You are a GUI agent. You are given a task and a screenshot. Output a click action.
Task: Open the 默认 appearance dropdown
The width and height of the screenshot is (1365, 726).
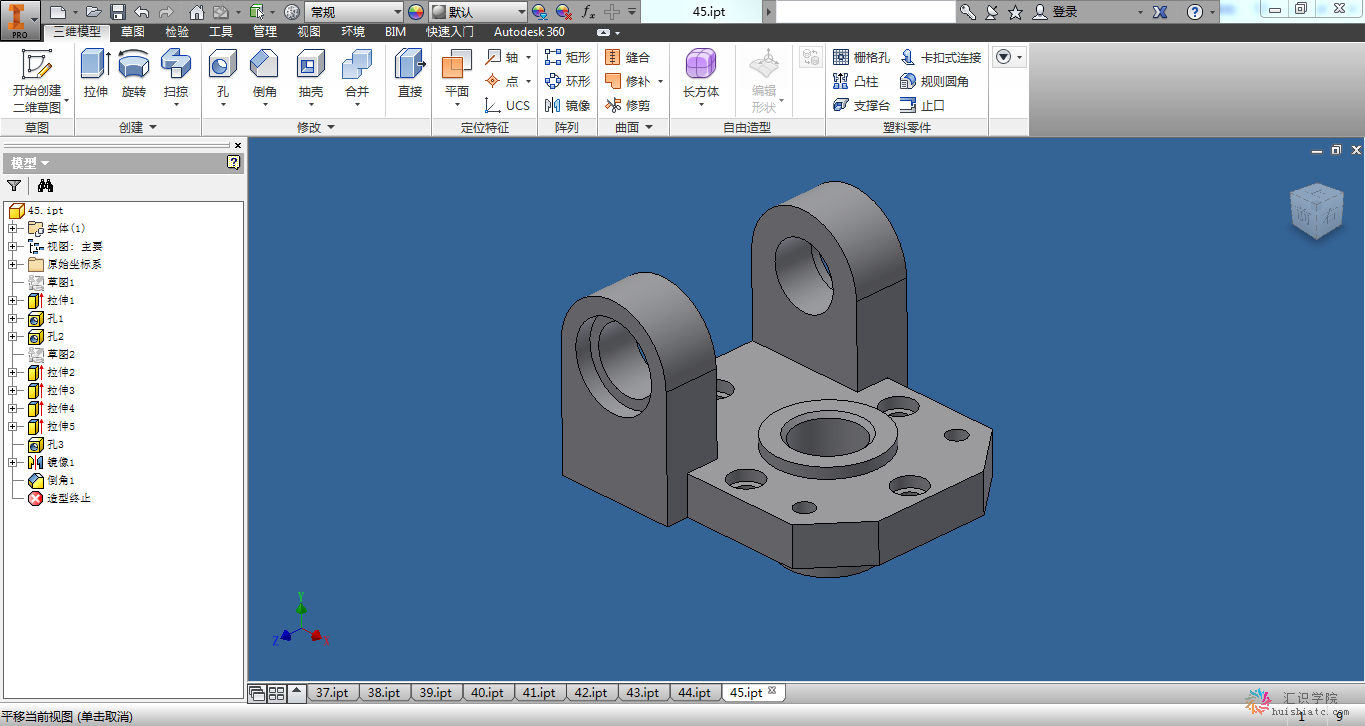pyautogui.click(x=520, y=12)
